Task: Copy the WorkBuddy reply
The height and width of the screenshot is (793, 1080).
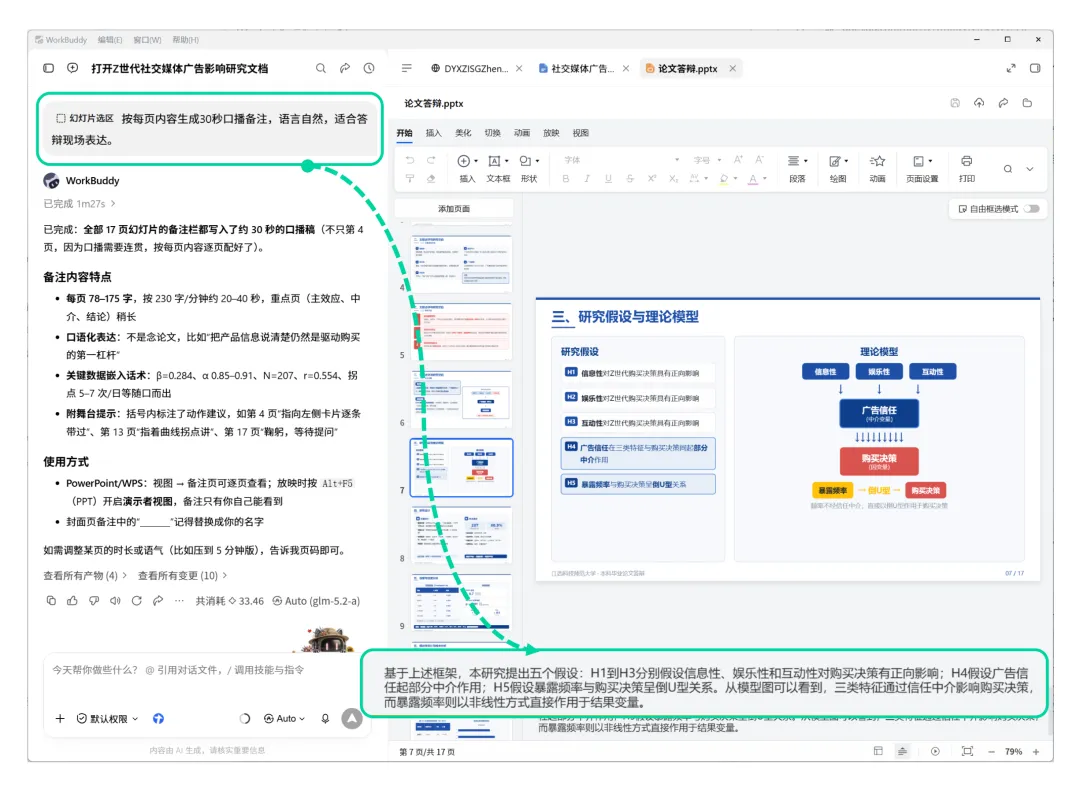Action: 51,601
